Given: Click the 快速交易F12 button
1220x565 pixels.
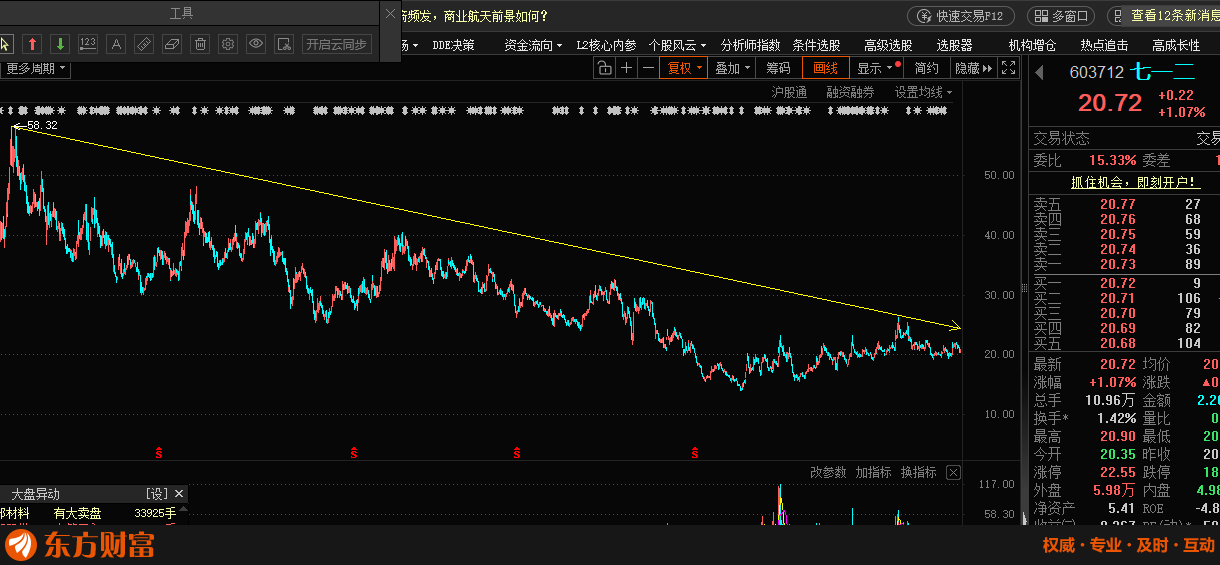Looking at the screenshot, I should click(x=960, y=16).
